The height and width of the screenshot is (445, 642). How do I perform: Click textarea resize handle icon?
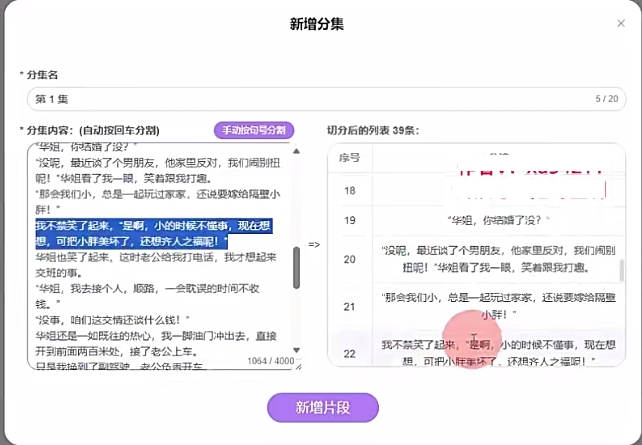(298, 367)
